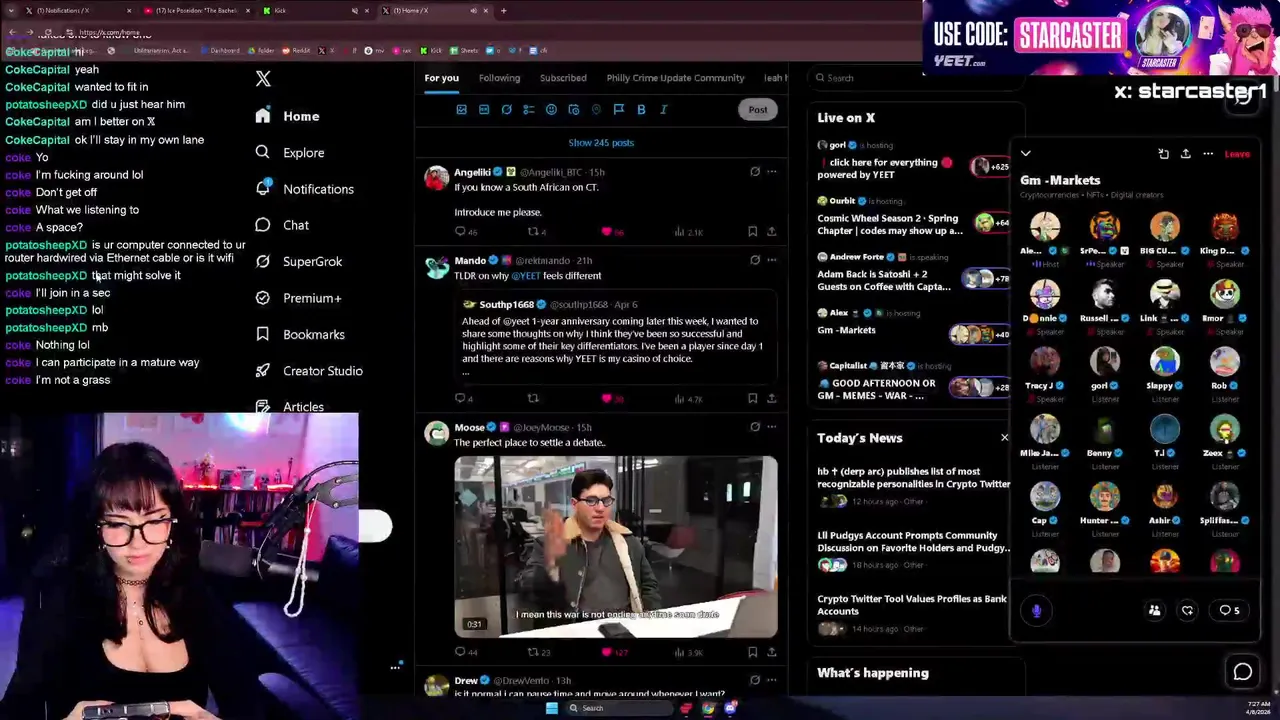Click the pop-out icon in space header
Image resolution: width=1280 pixels, height=720 pixels.
[x=1163, y=154]
